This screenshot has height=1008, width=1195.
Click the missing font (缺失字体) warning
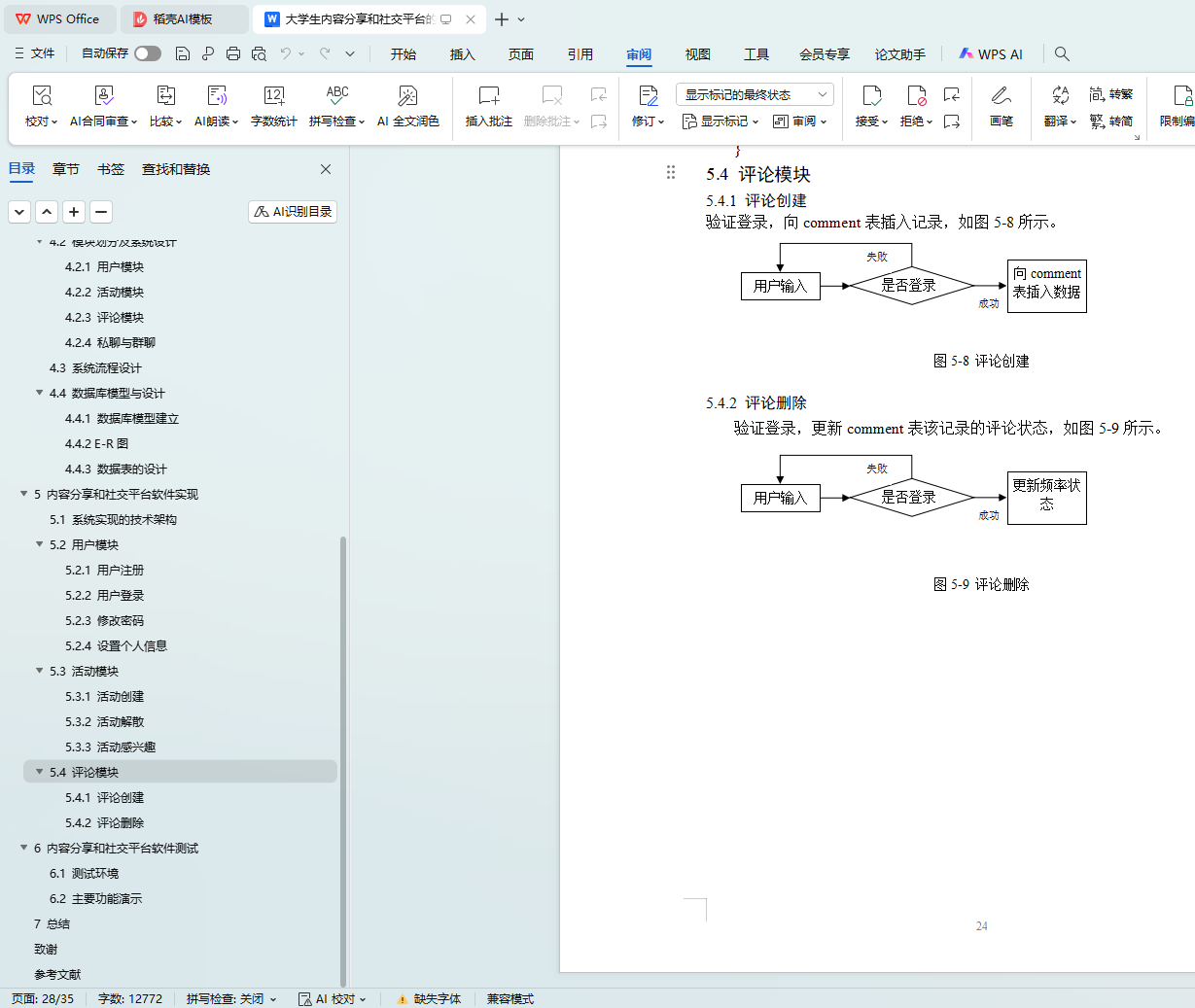429,998
